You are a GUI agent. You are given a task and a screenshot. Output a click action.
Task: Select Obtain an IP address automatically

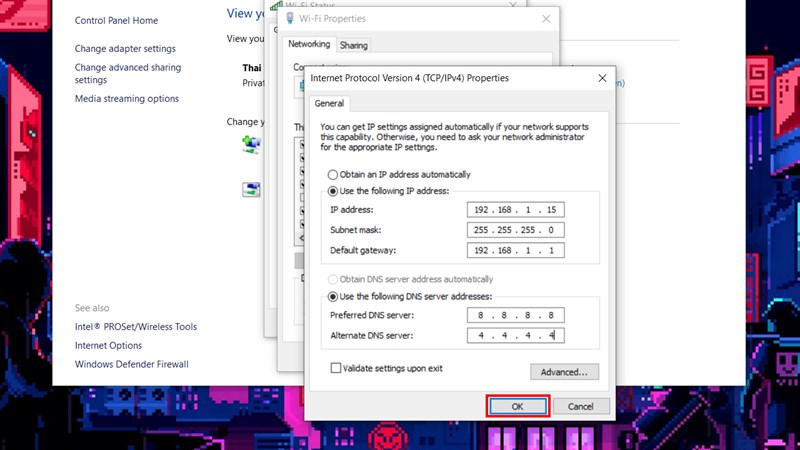coord(333,174)
